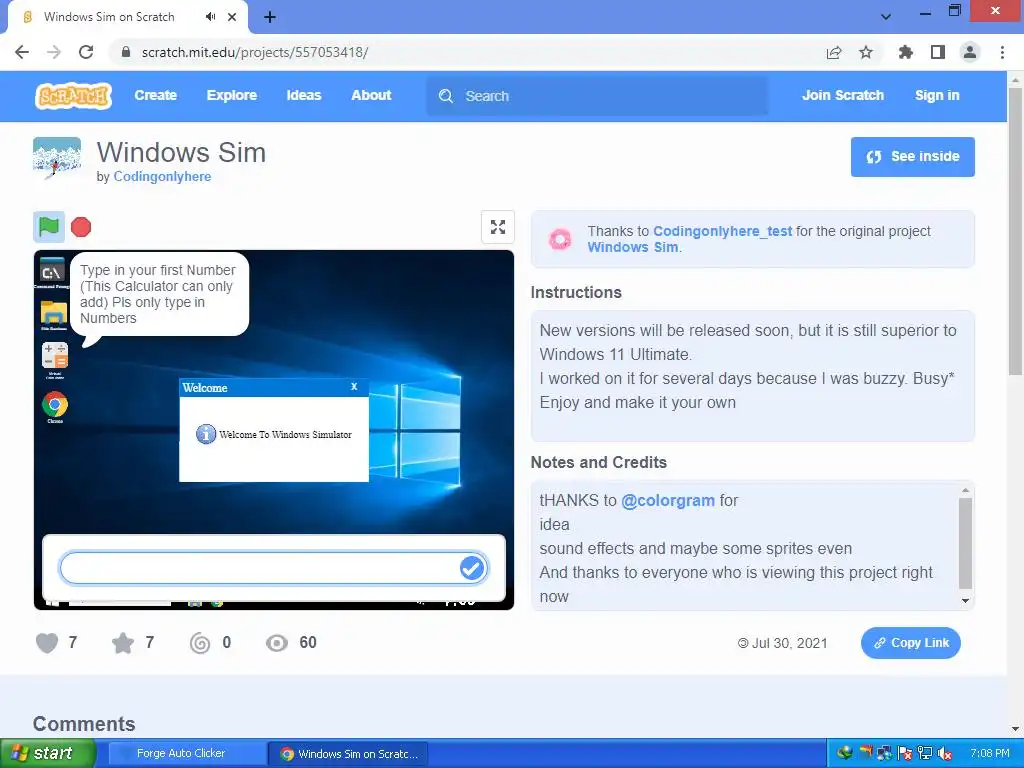Click See inside button
This screenshot has height=768, width=1024.
click(x=912, y=157)
